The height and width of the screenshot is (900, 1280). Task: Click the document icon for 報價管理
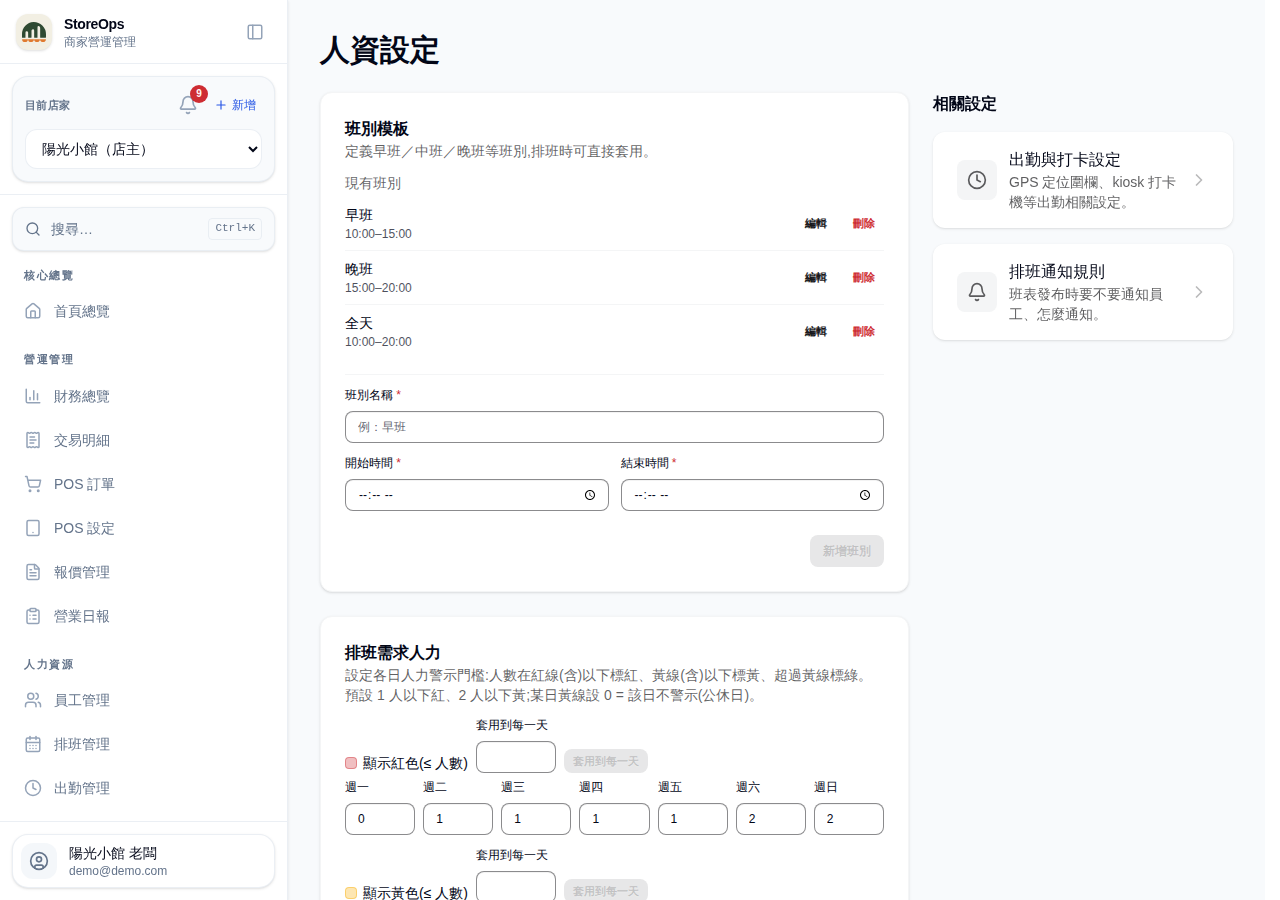pyautogui.click(x=33, y=572)
